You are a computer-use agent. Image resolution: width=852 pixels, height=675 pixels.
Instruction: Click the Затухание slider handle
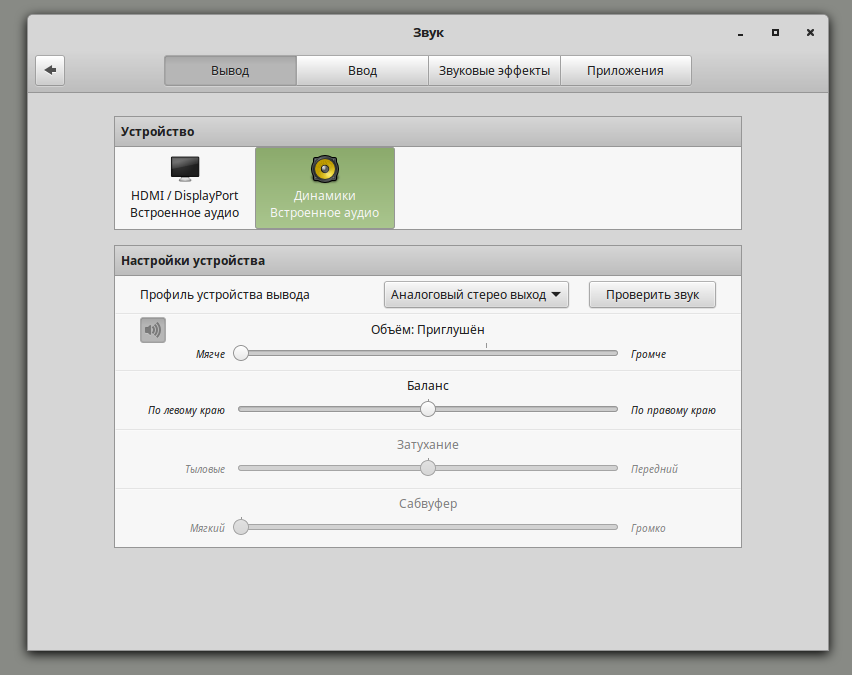coord(428,468)
